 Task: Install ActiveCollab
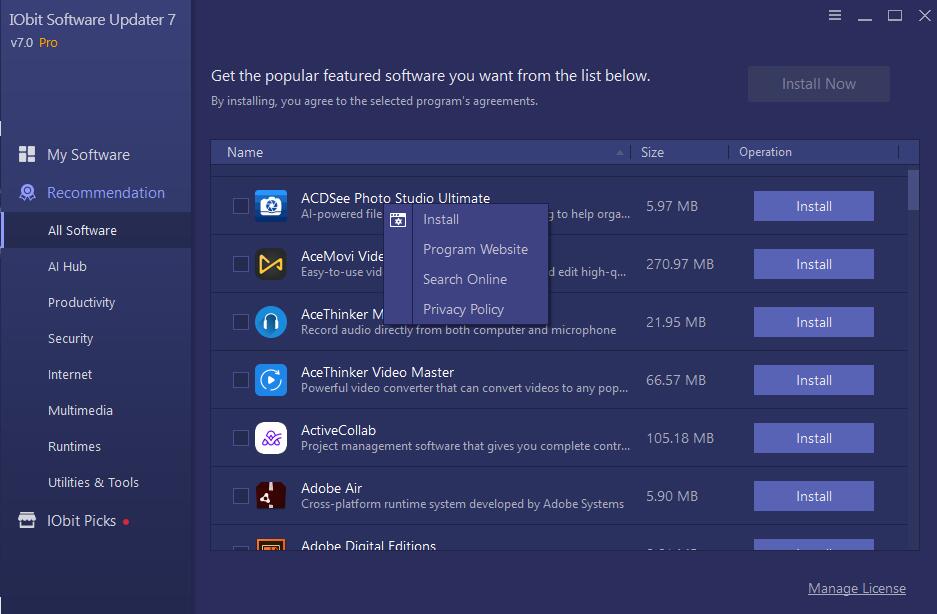point(813,438)
